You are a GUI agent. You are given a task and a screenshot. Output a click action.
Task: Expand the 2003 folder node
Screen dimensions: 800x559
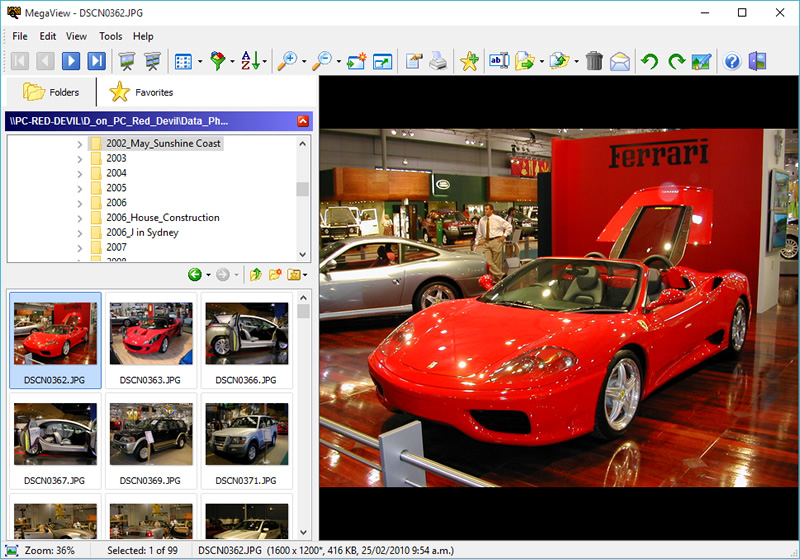(80, 159)
